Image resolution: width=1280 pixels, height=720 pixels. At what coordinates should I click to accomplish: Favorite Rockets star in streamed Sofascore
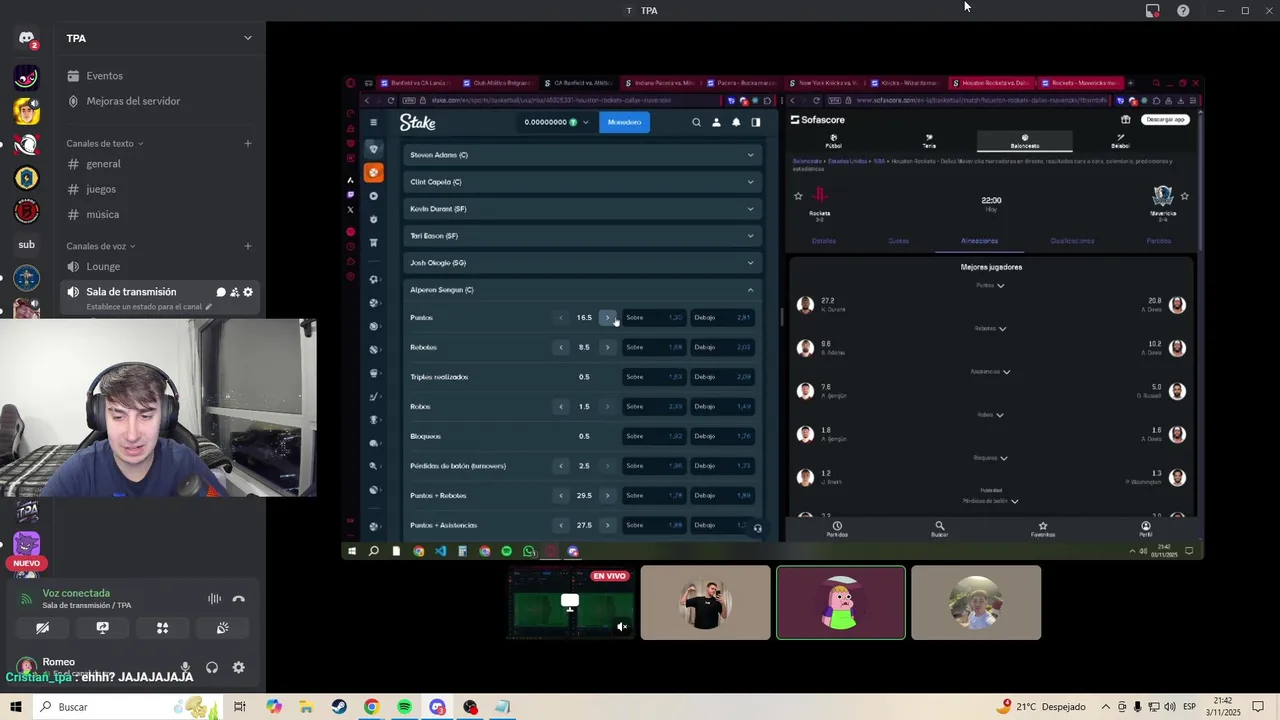pyautogui.click(x=798, y=196)
